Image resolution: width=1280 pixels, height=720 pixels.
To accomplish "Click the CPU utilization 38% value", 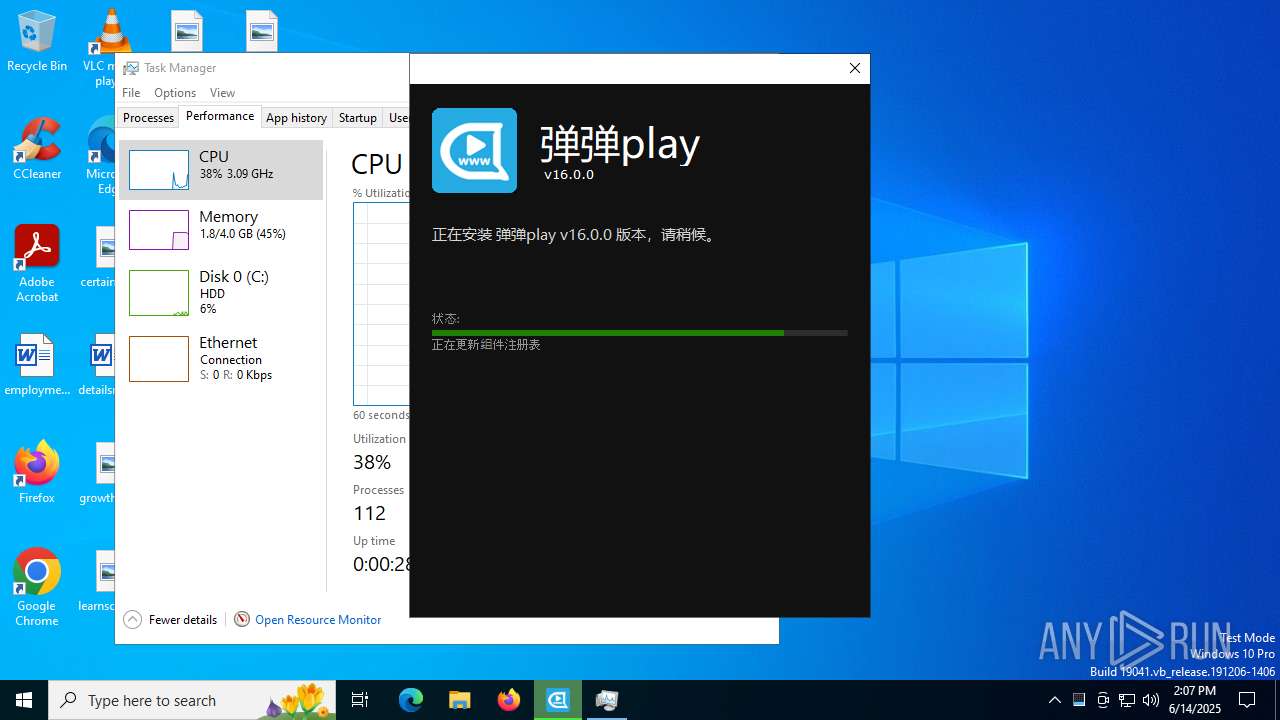I will (x=372, y=462).
